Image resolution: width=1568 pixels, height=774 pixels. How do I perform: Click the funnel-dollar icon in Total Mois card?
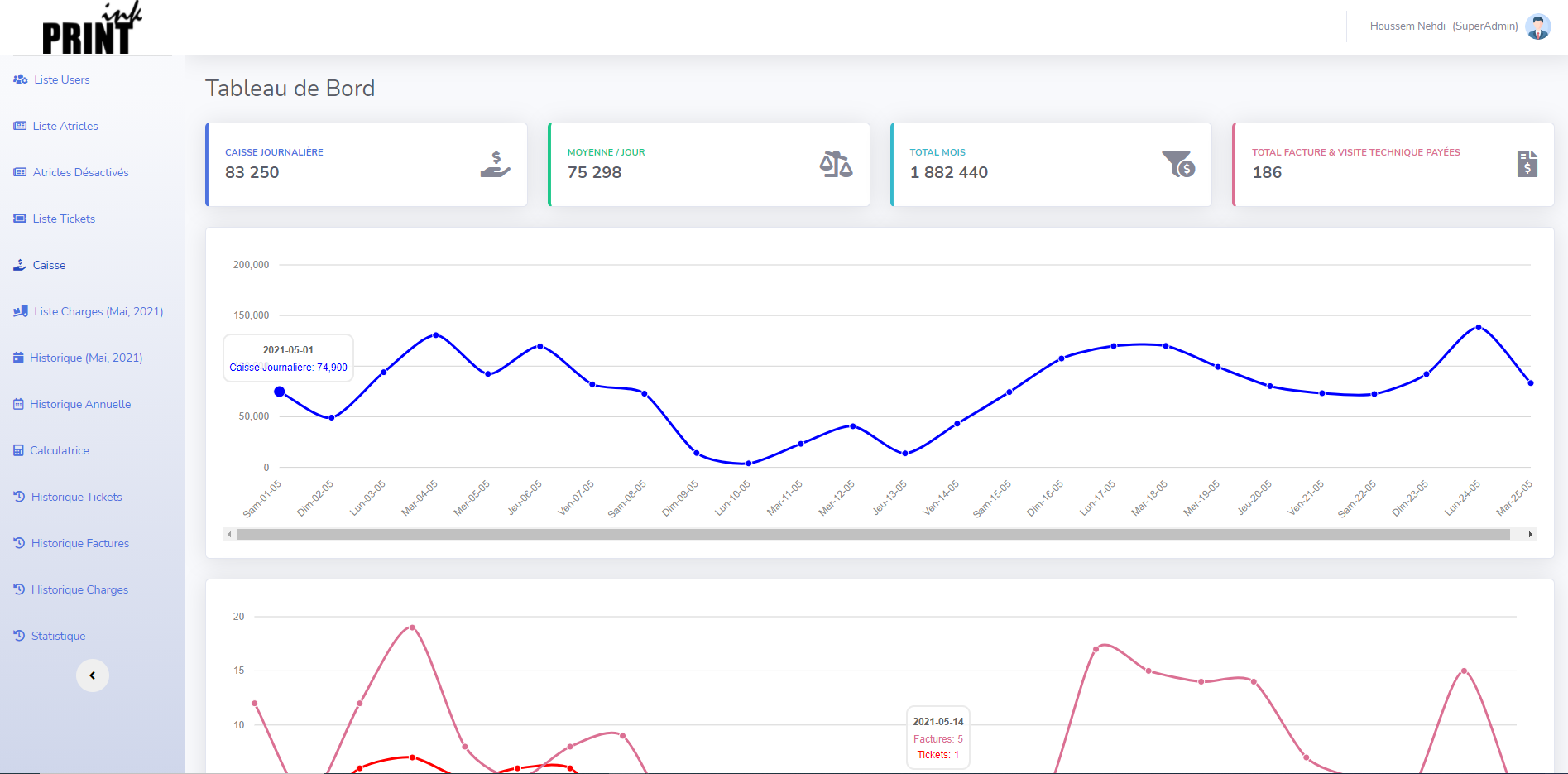coord(1178,164)
